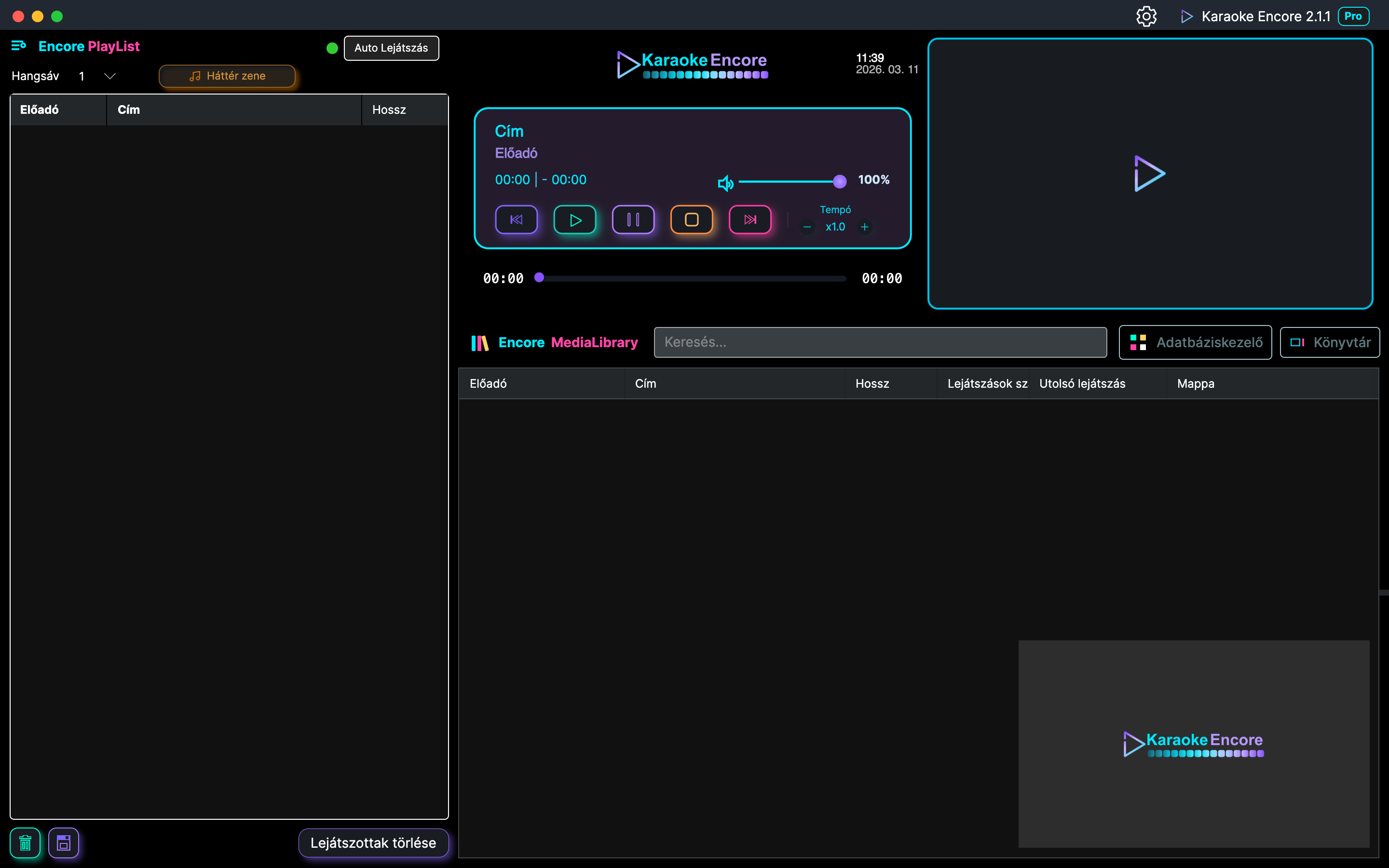Decrease tempo with minus button
This screenshot has width=1389, height=868.
point(807,227)
